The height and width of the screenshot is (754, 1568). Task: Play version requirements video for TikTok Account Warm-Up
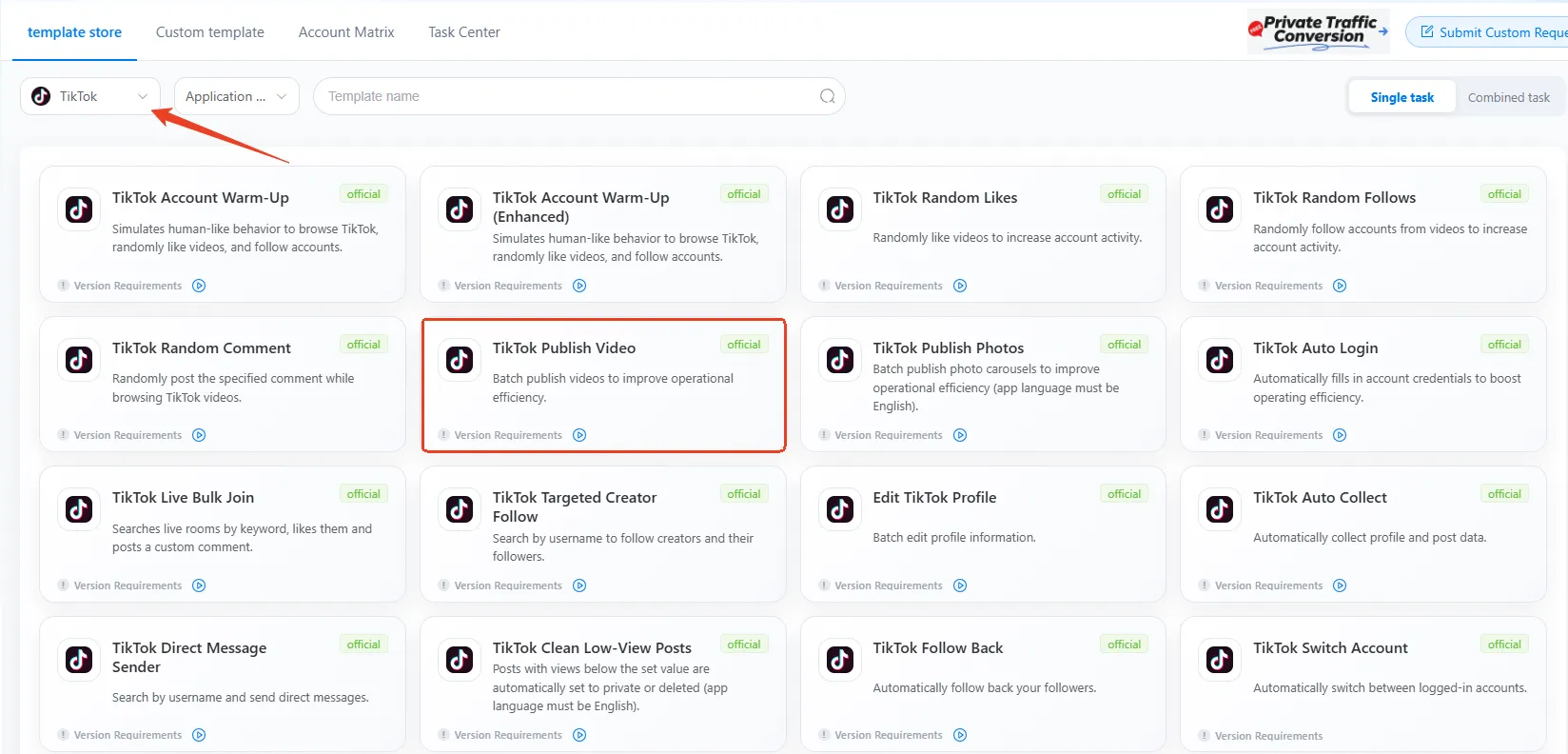(x=199, y=286)
